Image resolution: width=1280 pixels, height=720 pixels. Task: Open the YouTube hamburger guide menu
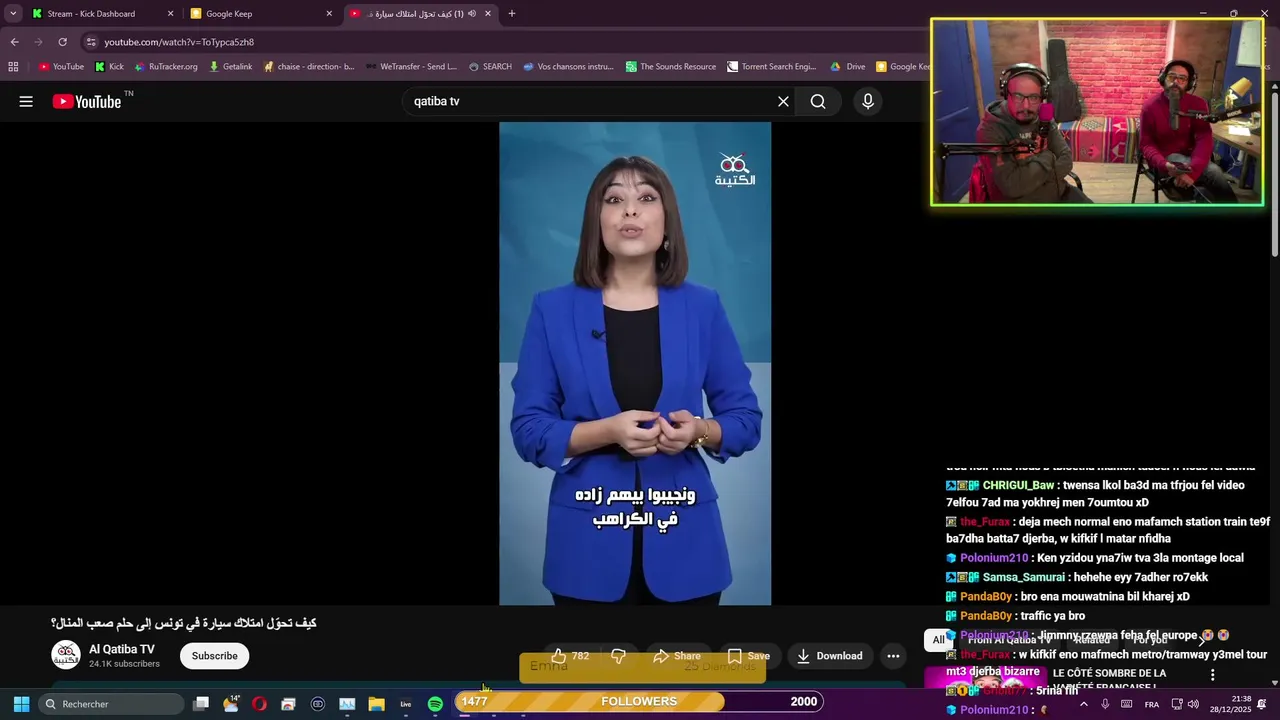click(x=26, y=101)
